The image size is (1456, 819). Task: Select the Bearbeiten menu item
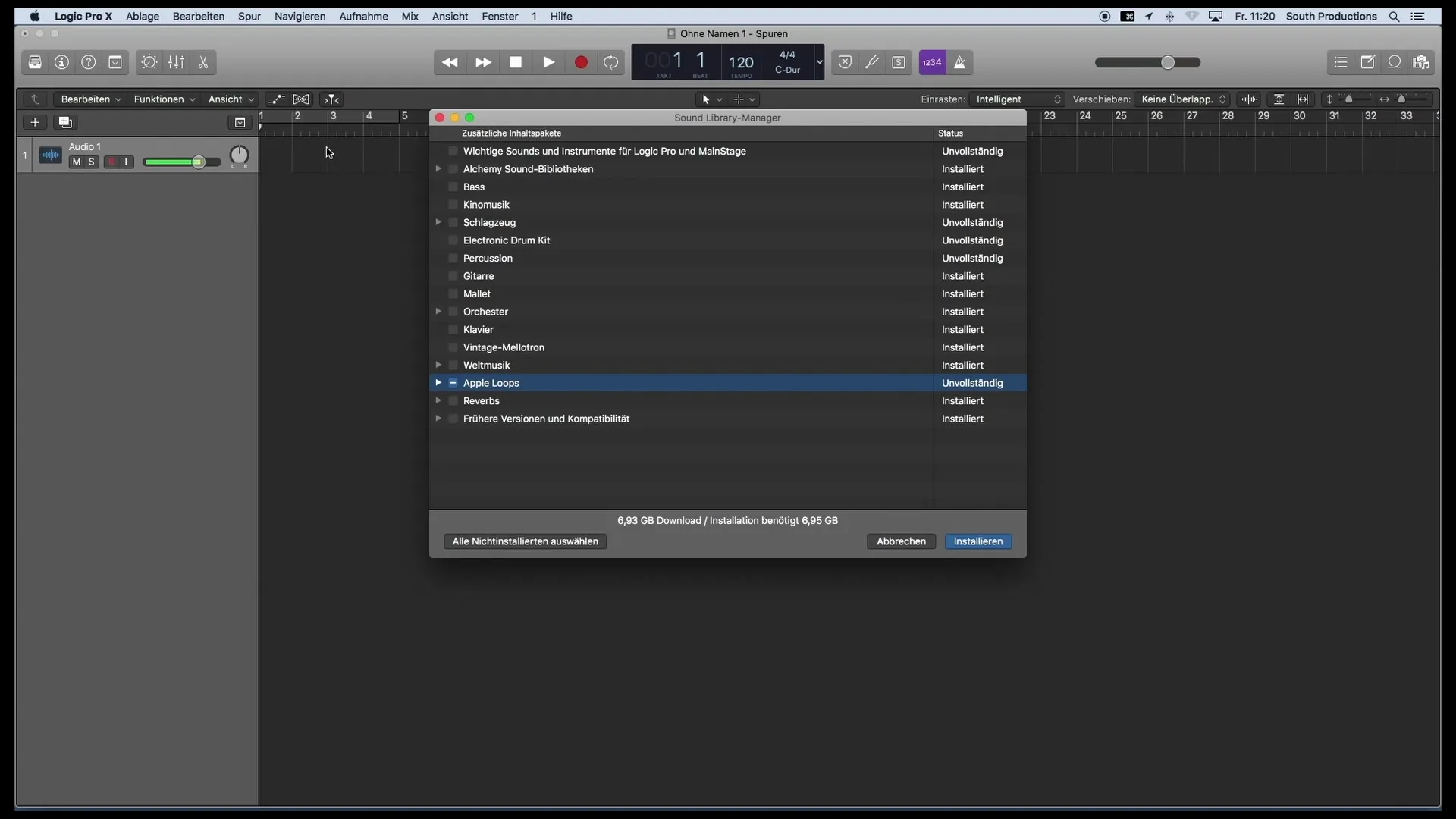(198, 16)
